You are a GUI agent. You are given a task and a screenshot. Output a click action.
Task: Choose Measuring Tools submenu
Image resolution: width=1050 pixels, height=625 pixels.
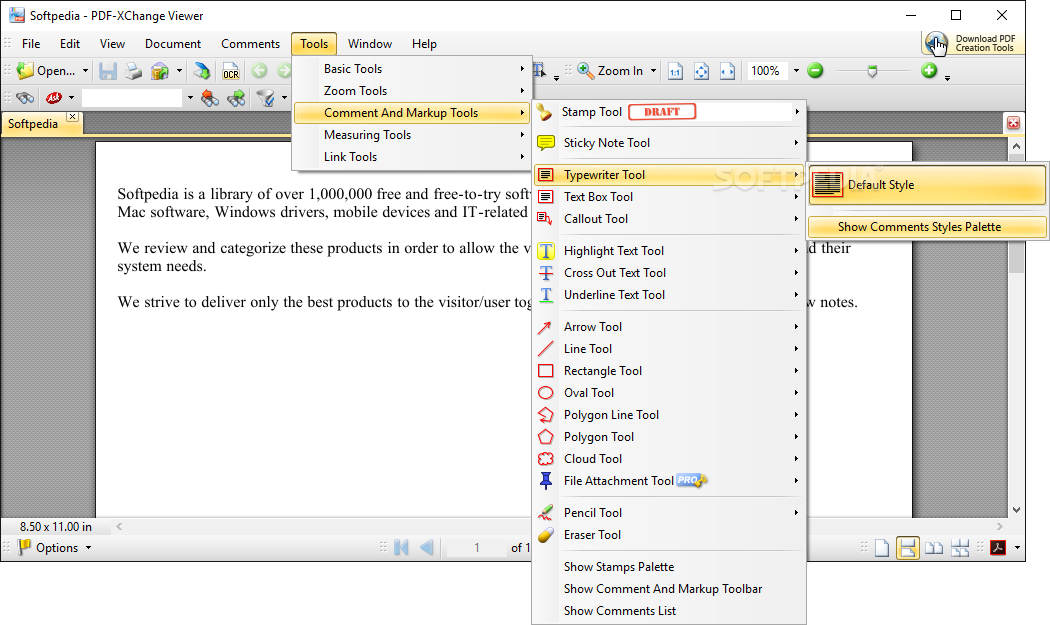[x=411, y=135]
